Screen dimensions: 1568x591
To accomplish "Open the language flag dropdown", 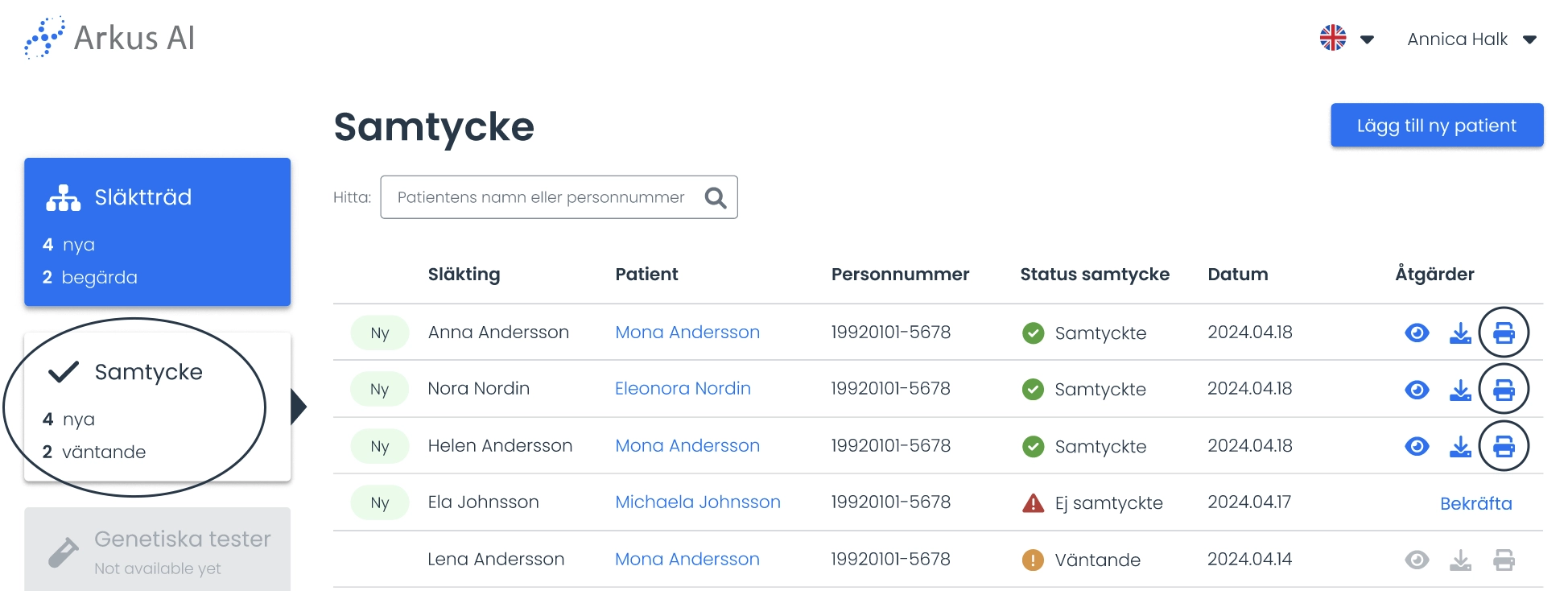I will click(x=1347, y=38).
